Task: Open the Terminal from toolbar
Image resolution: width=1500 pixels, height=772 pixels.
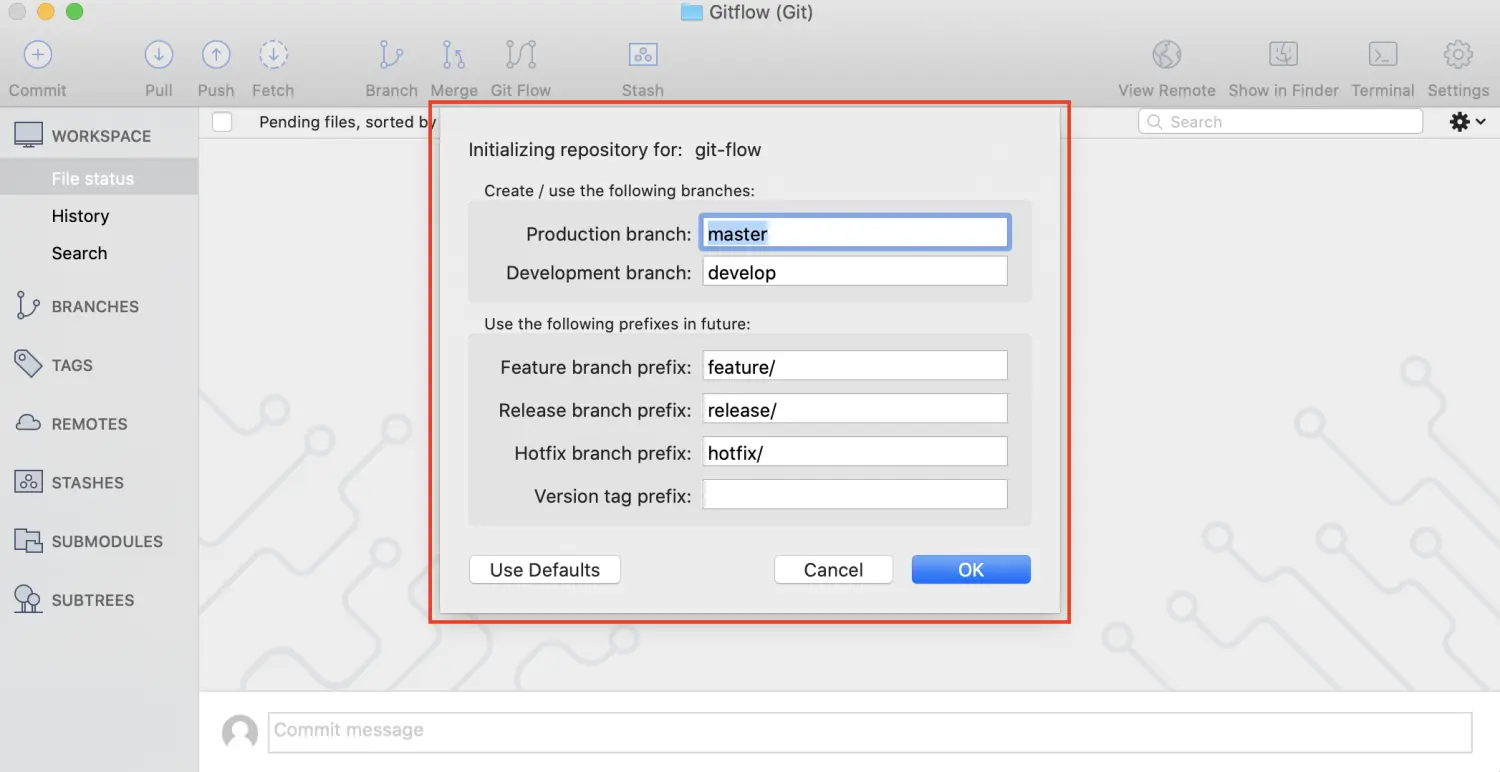Action: pos(1383,55)
